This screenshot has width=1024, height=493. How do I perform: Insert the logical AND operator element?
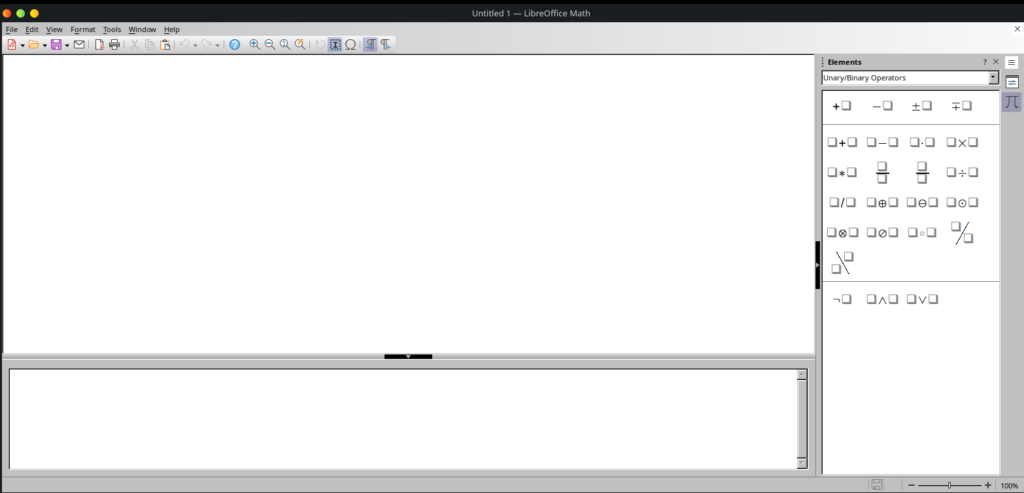coord(882,299)
